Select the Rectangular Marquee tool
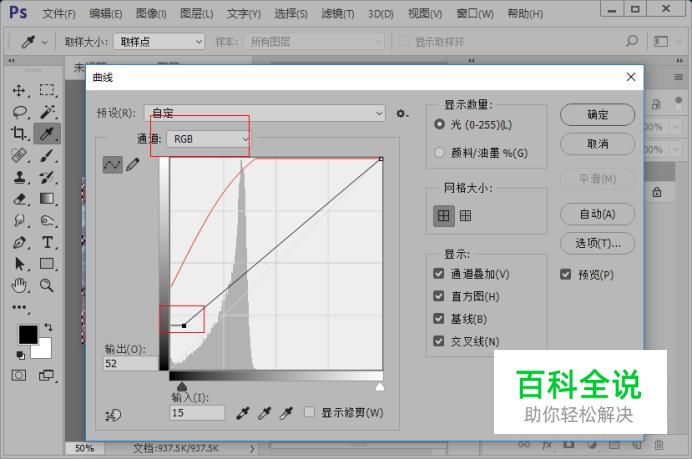The width and height of the screenshot is (692, 459). click(x=47, y=90)
